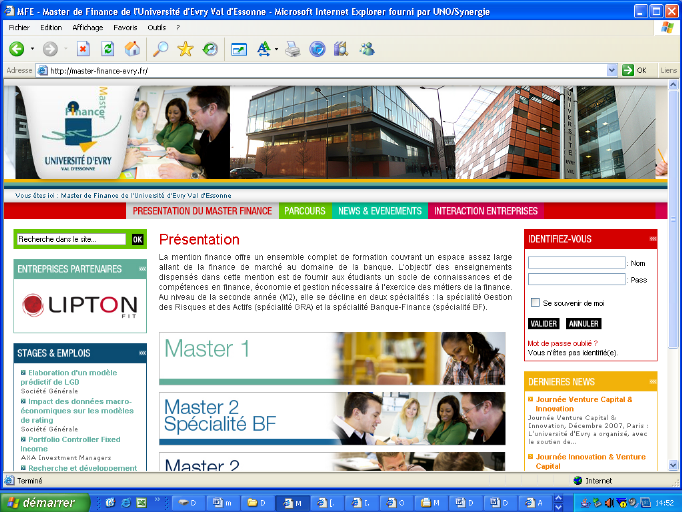The image size is (682, 512).
Task: Collapse Identifiez-vous panel toggle icon
Action: pyautogui.click(x=653, y=239)
